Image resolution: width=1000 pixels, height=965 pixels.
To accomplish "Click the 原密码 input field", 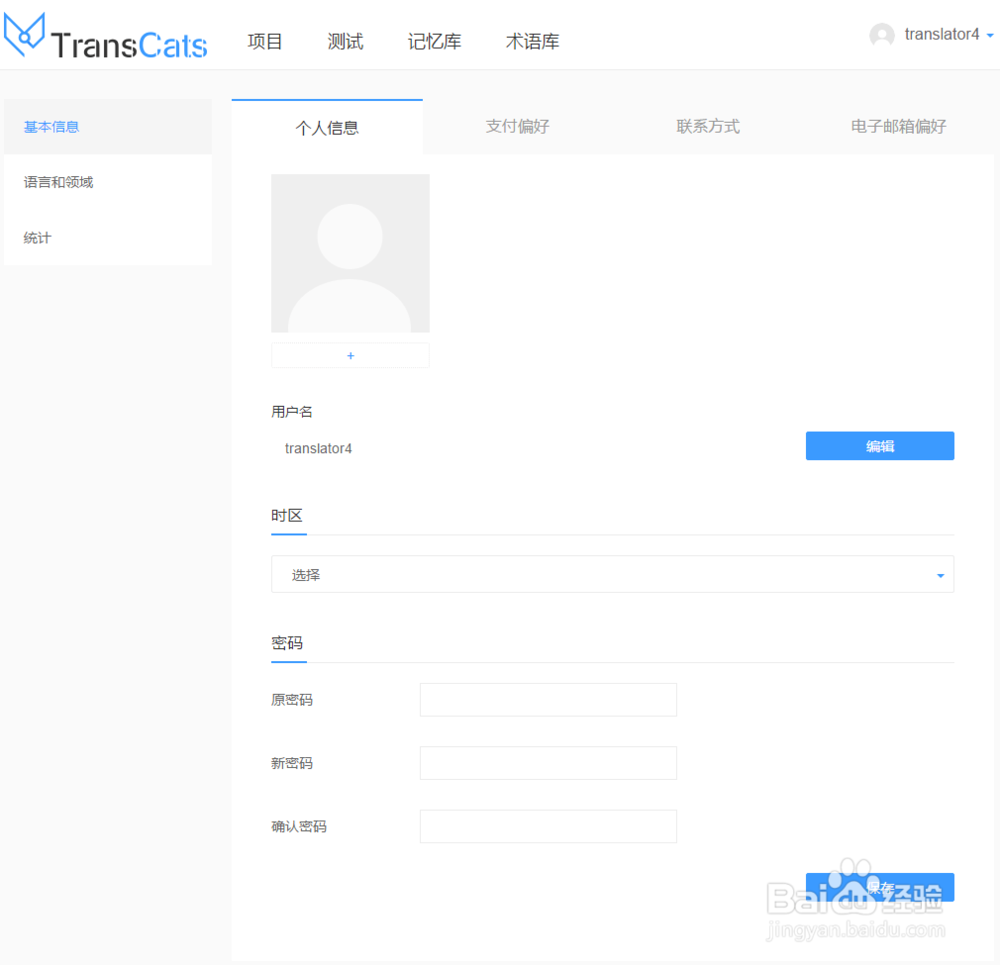I will (x=548, y=699).
